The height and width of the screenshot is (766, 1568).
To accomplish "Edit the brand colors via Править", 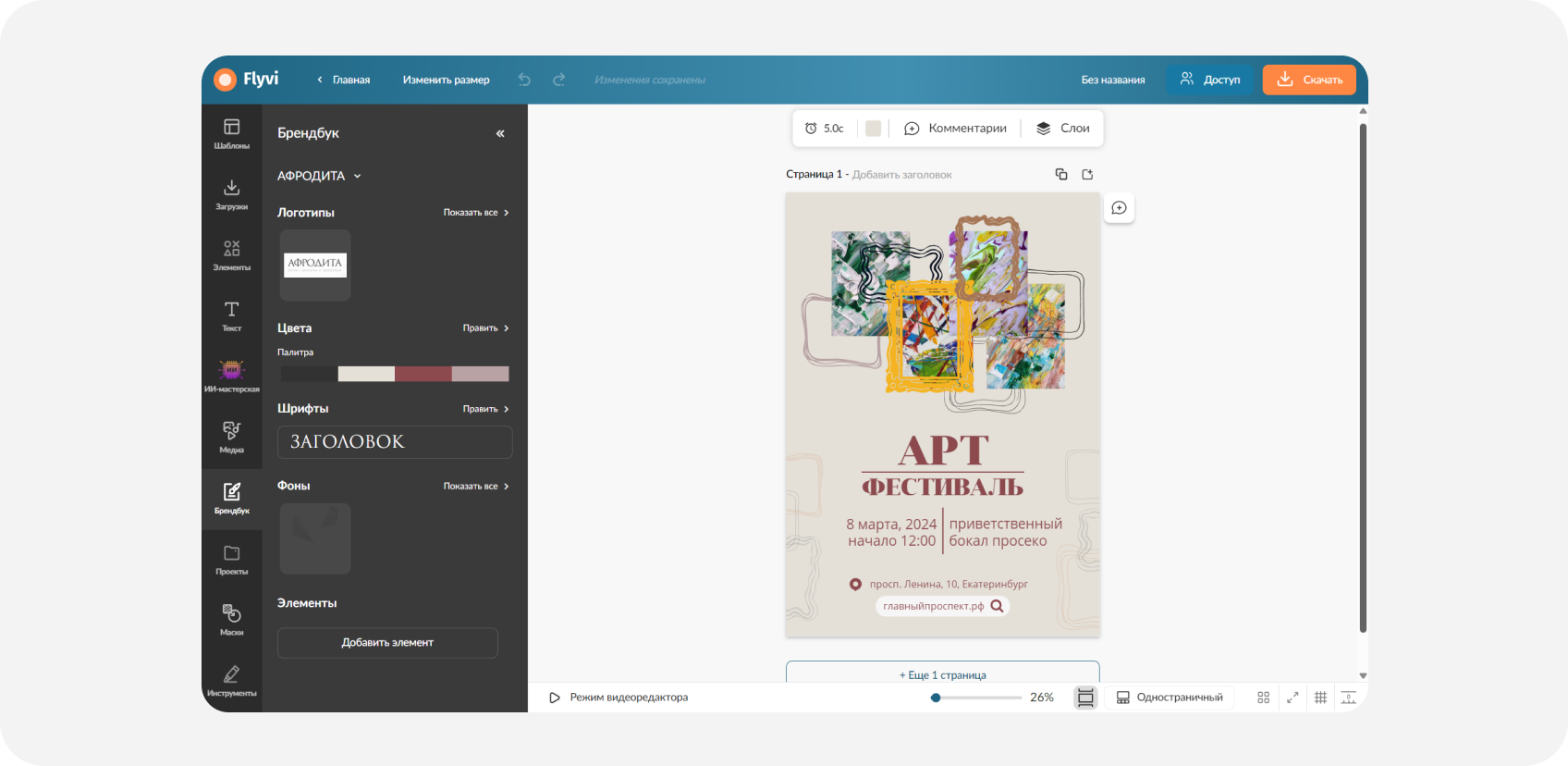I will click(x=486, y=328).
